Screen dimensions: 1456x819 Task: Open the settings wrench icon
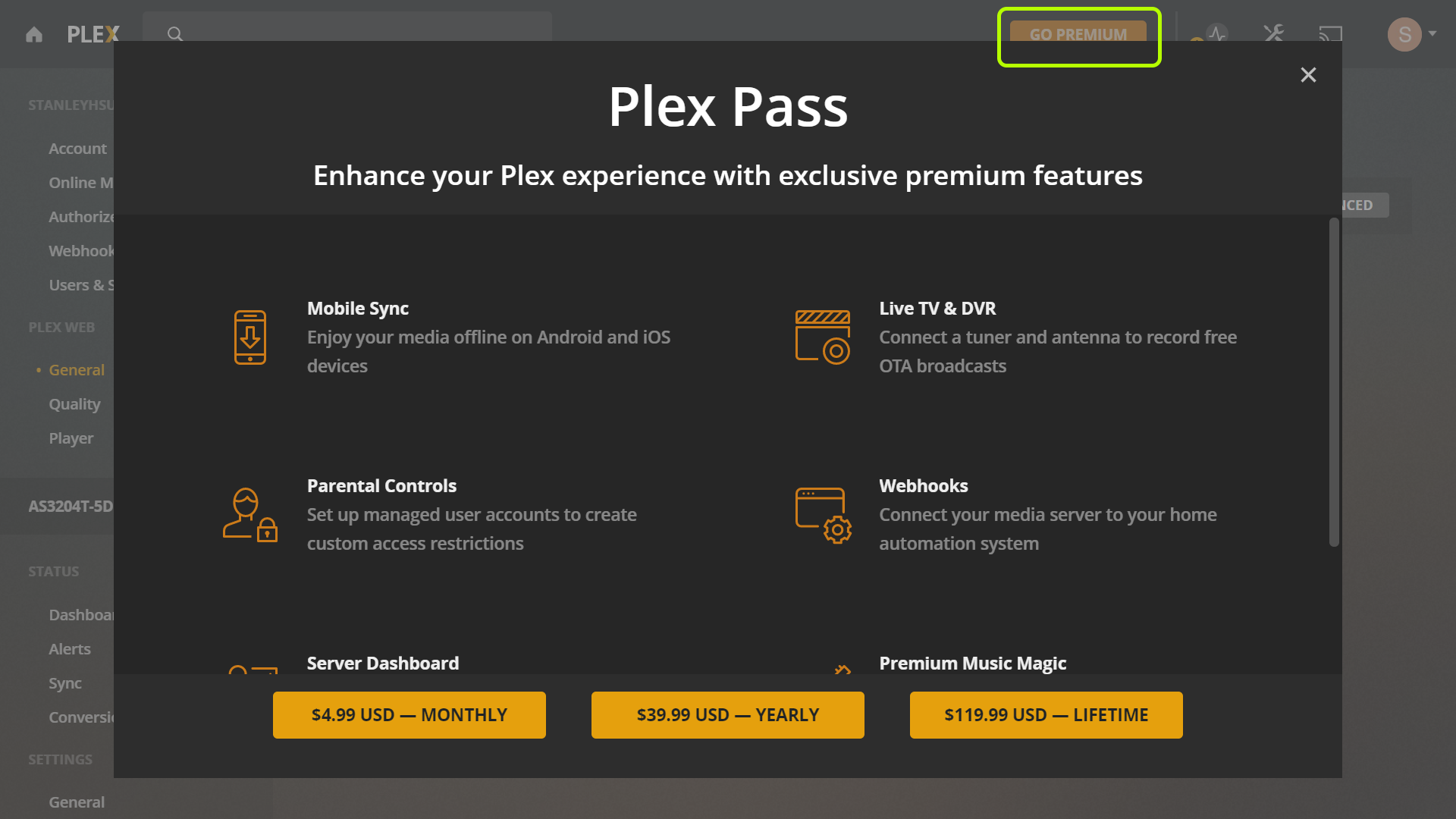point(1274,33)
